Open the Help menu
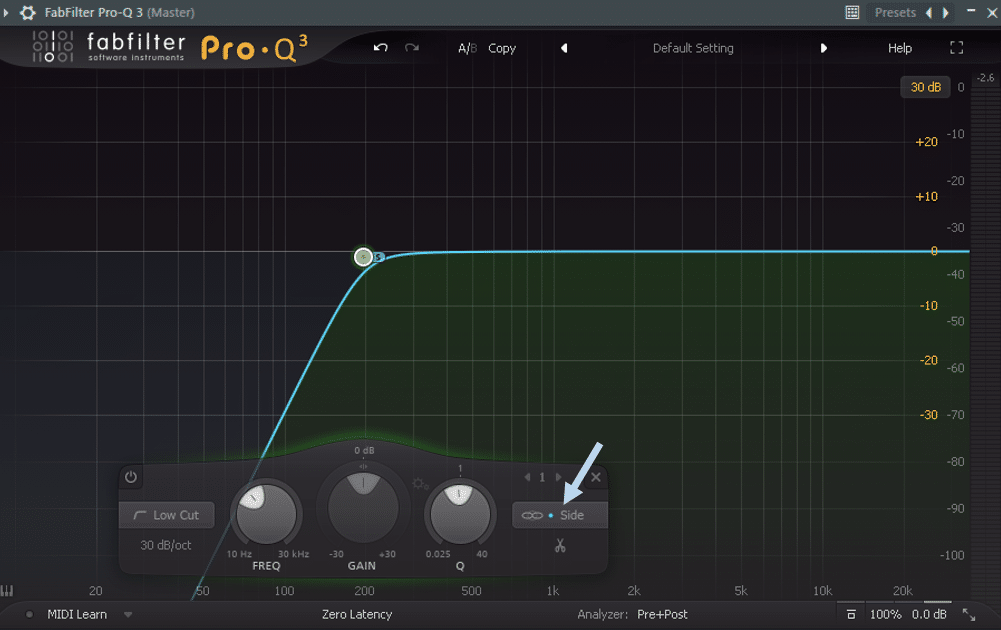 (x=899, y=48)
